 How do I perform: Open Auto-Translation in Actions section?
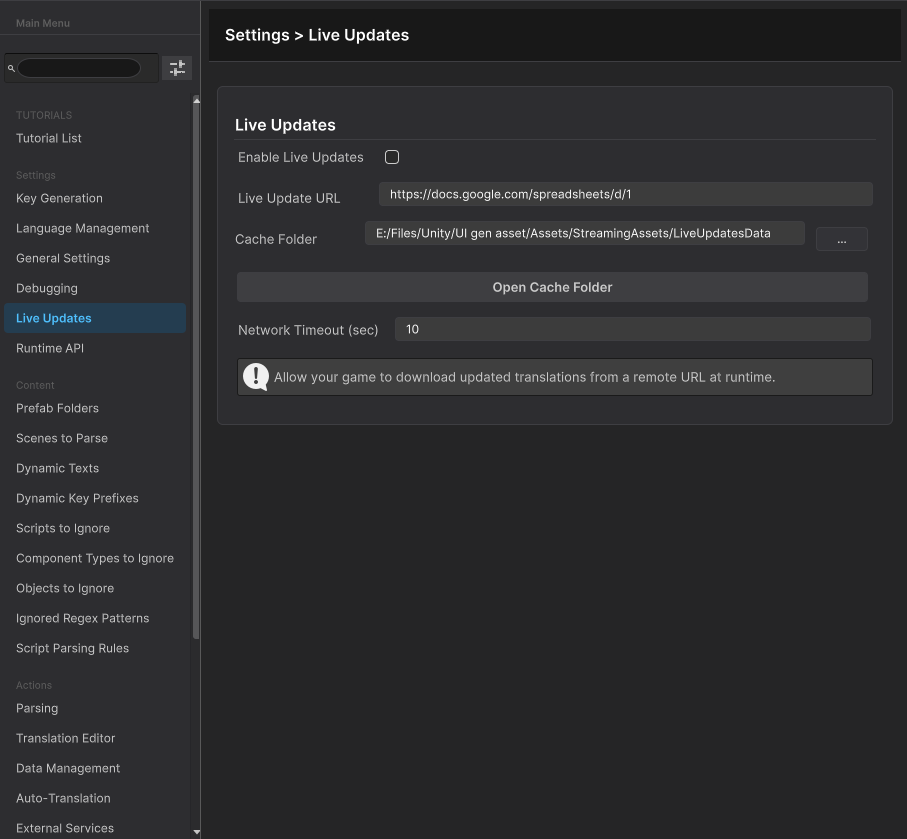pyautogui.click(x=63, y=798)
